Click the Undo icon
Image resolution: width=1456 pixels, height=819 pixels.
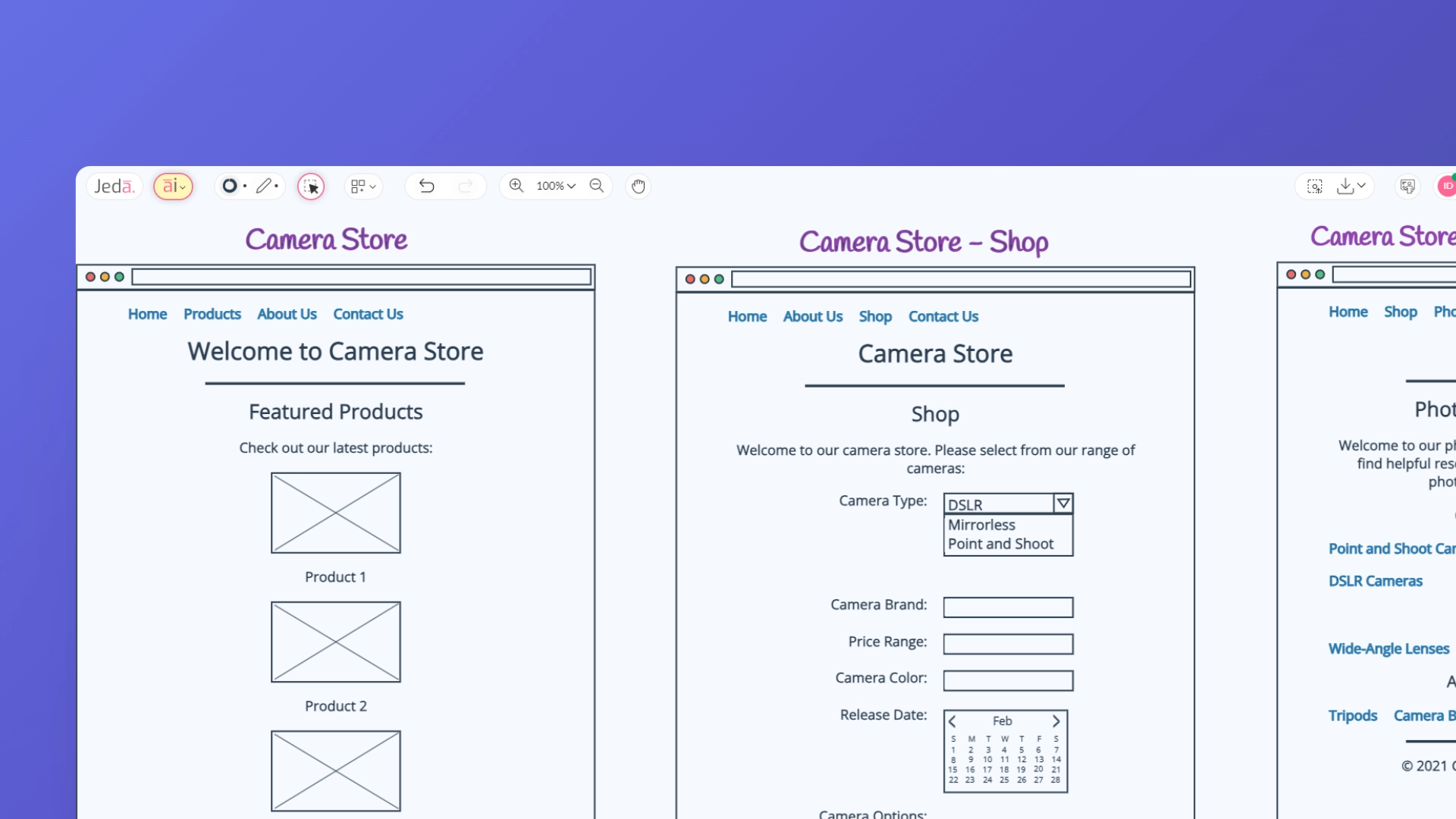click(426, 186)
